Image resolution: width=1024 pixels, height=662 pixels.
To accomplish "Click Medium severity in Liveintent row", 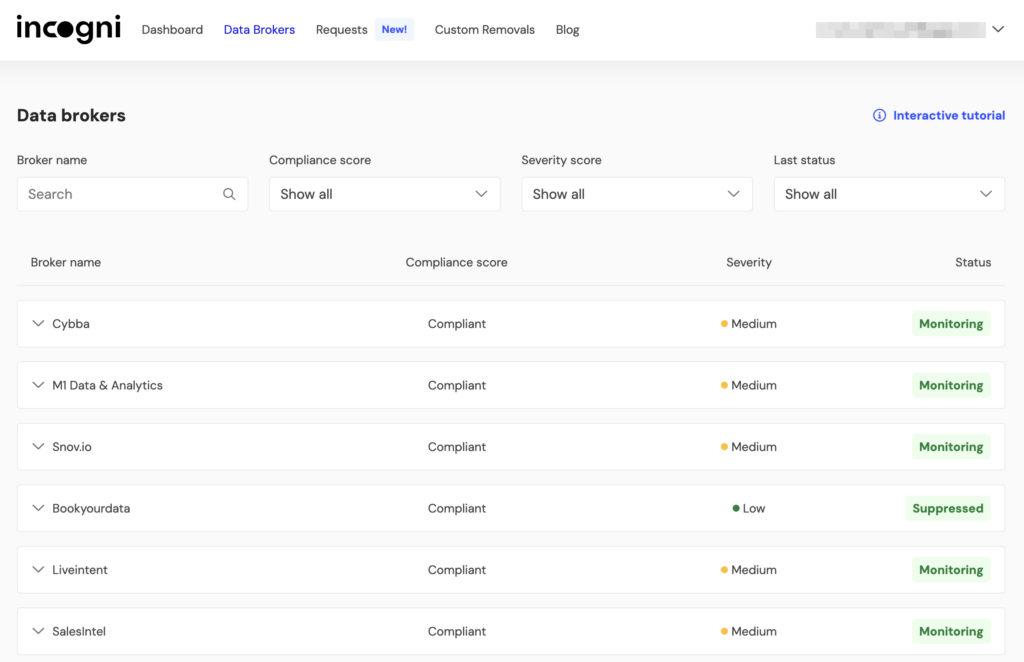I will (x=749, y=570).
